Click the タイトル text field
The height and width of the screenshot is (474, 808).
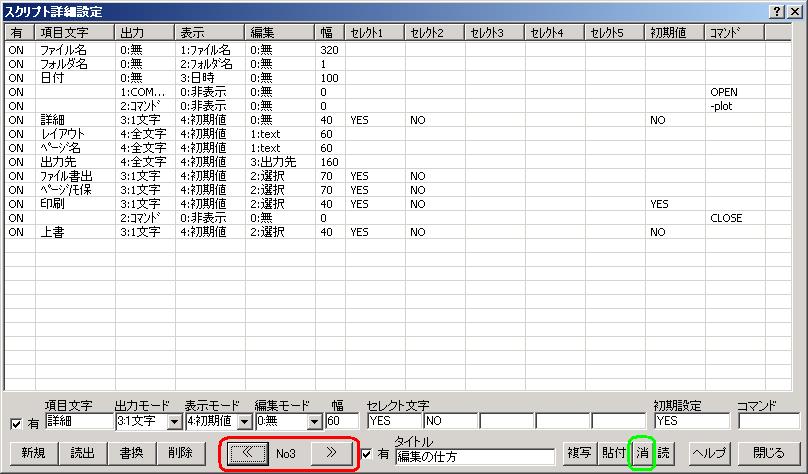474,457
